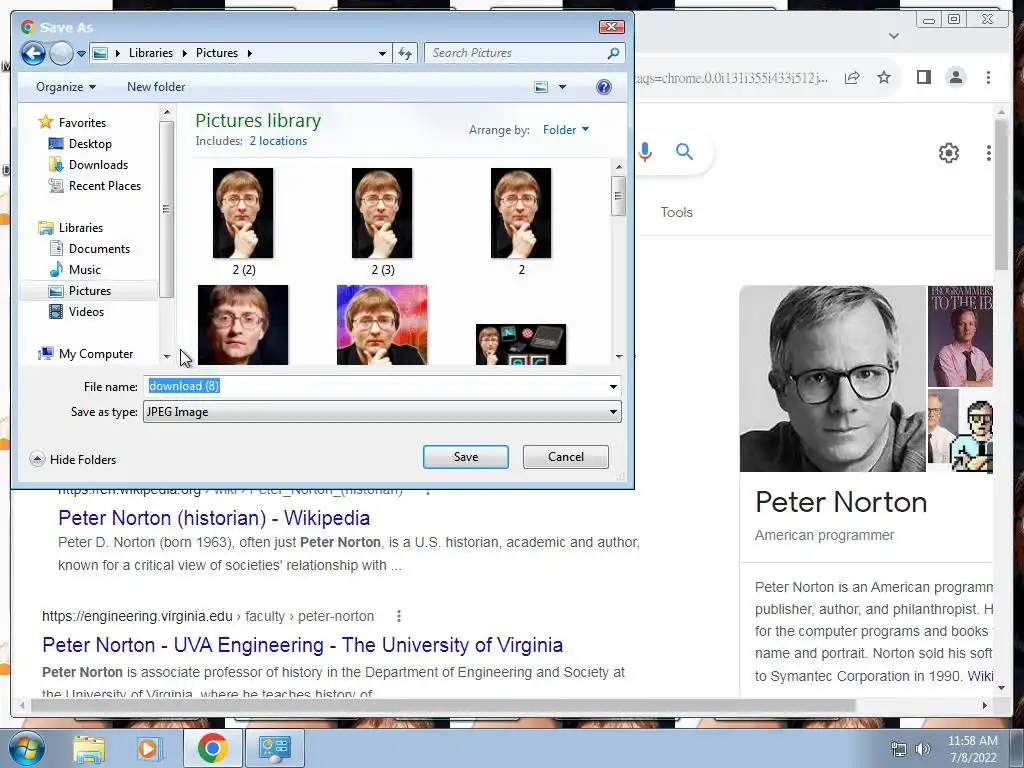Viewport: 1024px width, 768px height.
Task: Click pixel-art Peter Norton image
Action: point(971,436)
